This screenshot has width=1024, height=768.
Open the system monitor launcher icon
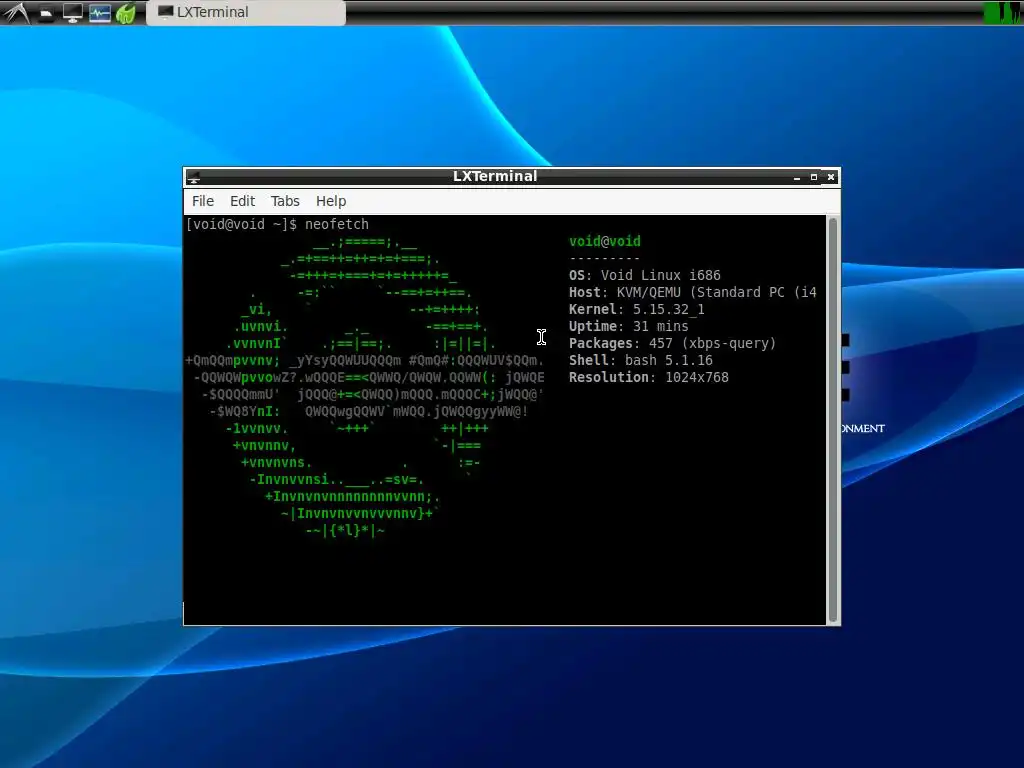pos(99,13)
